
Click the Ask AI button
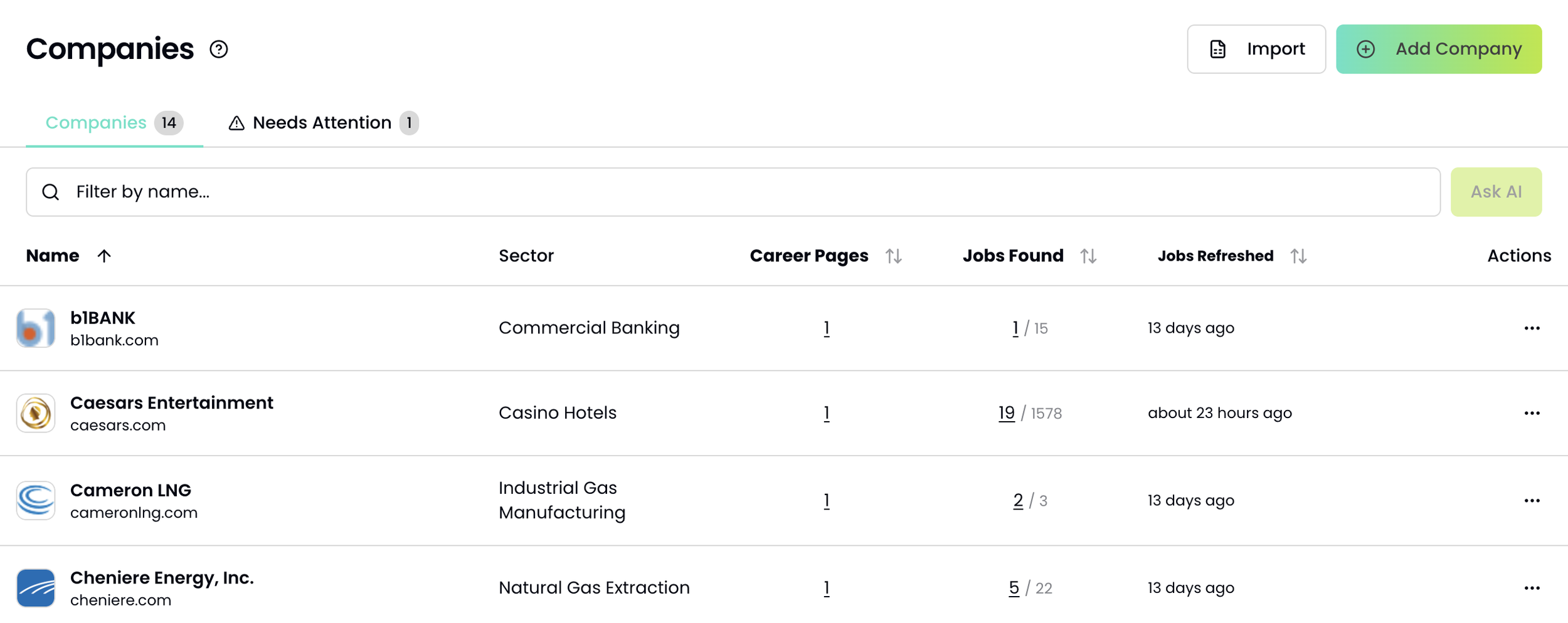tap(1496, 192)
